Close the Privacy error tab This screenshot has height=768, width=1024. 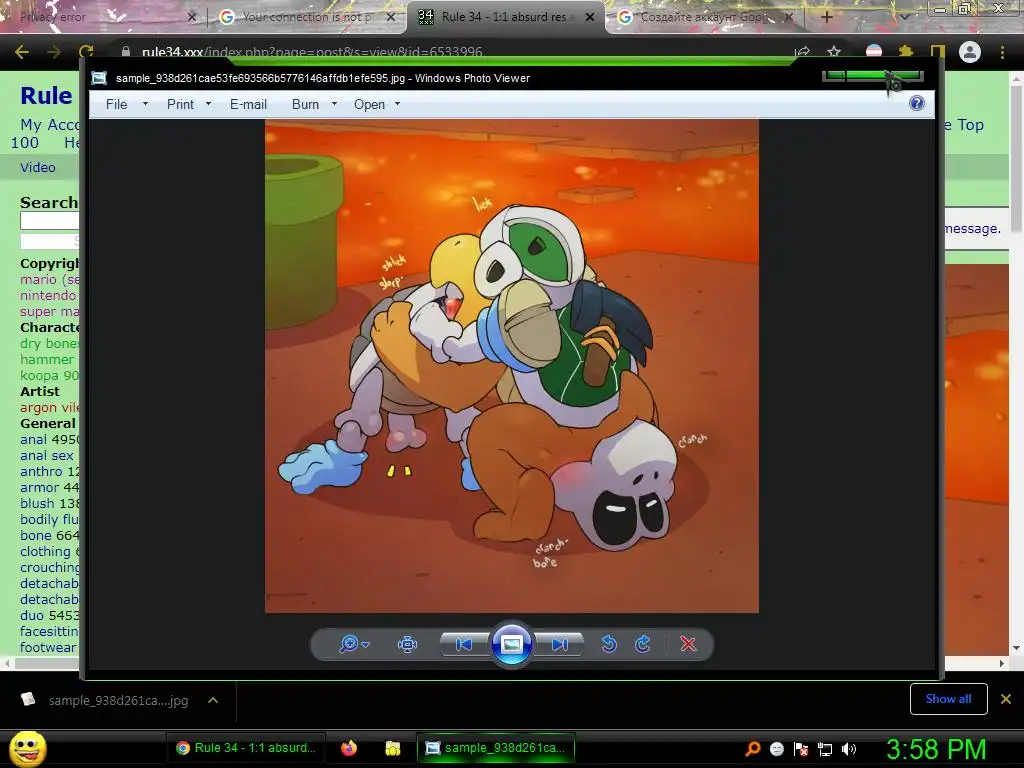click(191, 17)
